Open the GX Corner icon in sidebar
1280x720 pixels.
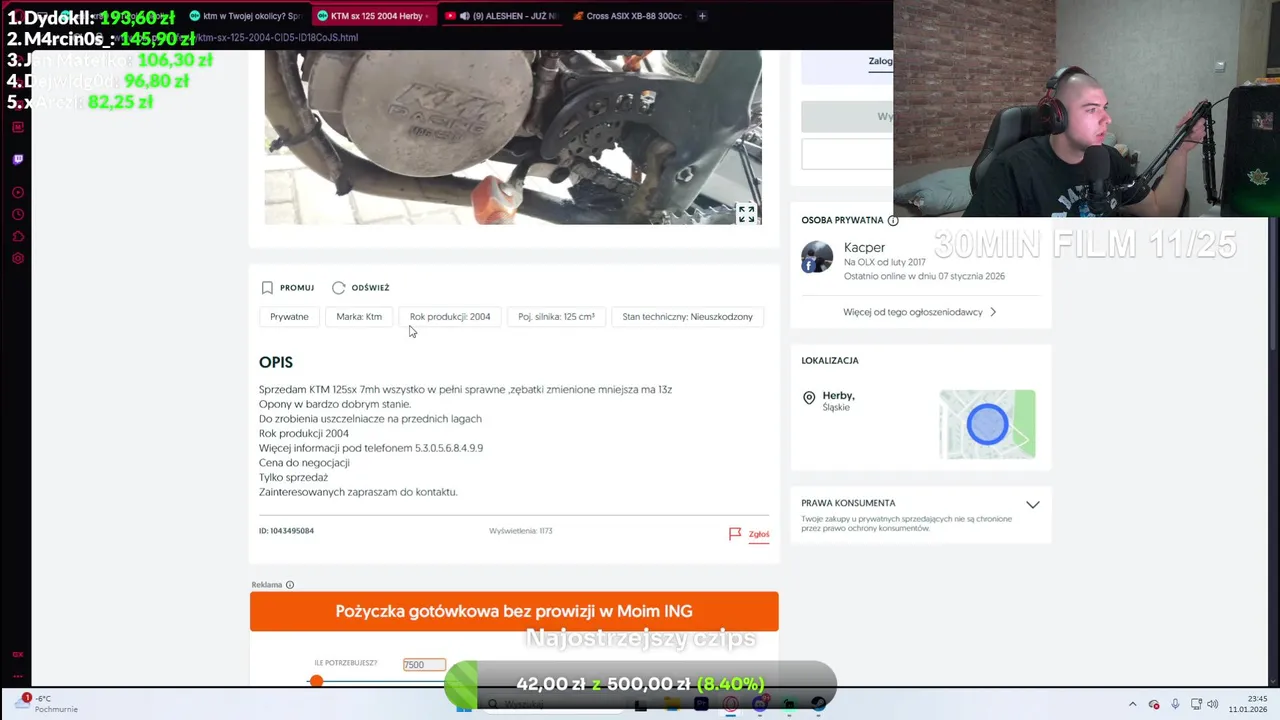coord(18,654)
